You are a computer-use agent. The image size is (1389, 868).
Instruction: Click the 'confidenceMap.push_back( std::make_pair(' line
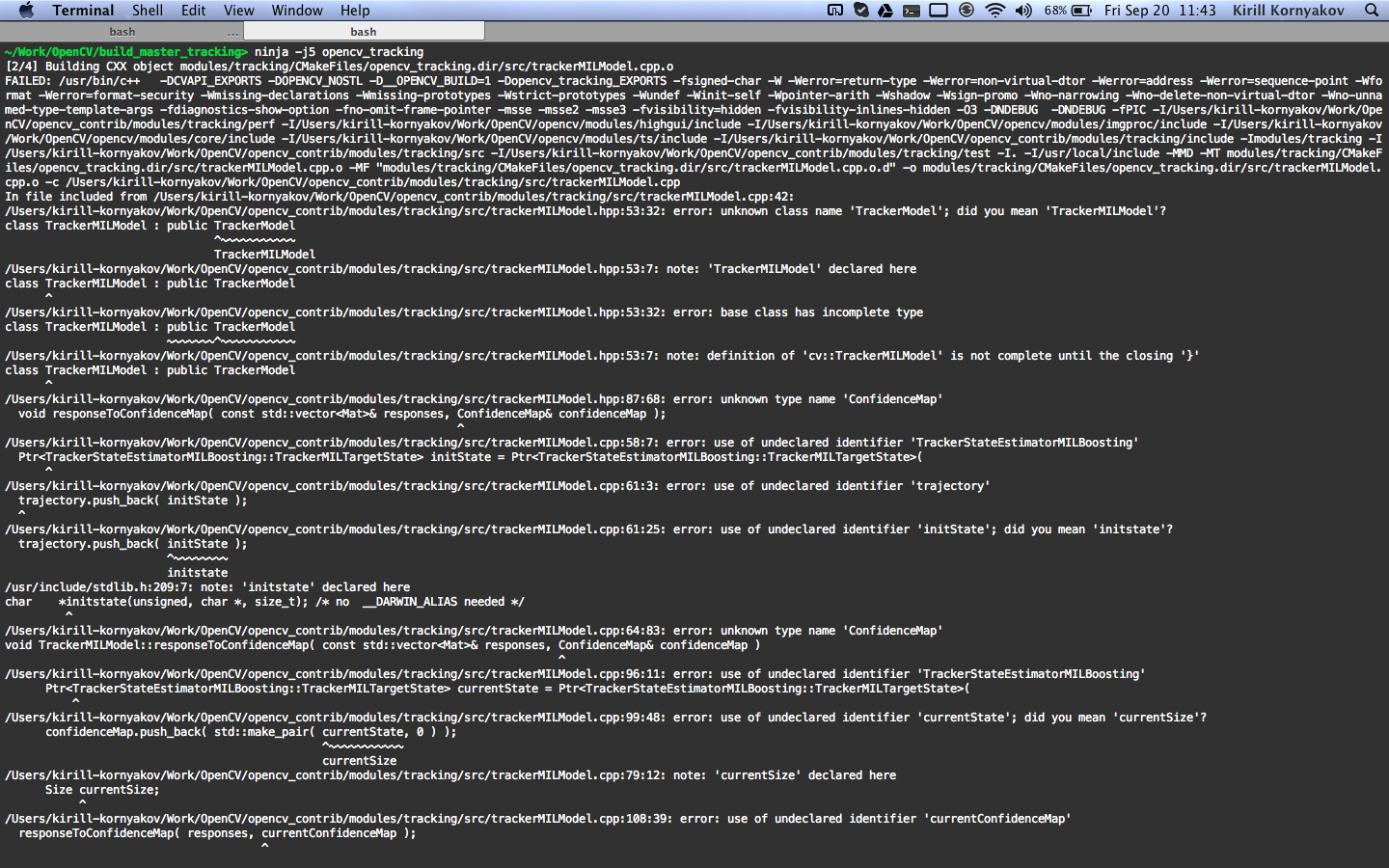[251, 732]
